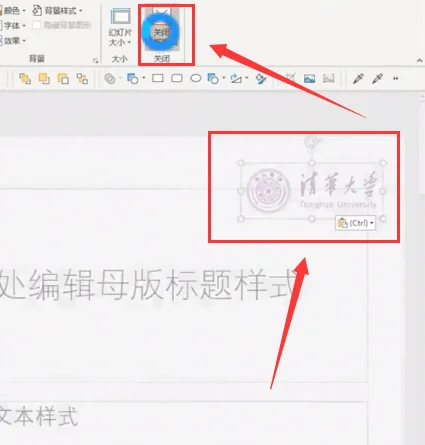Viewport: 425px width, 445px height.
Task: Expand the 颜色 theme colors dropdown
Action: (12, 11)
